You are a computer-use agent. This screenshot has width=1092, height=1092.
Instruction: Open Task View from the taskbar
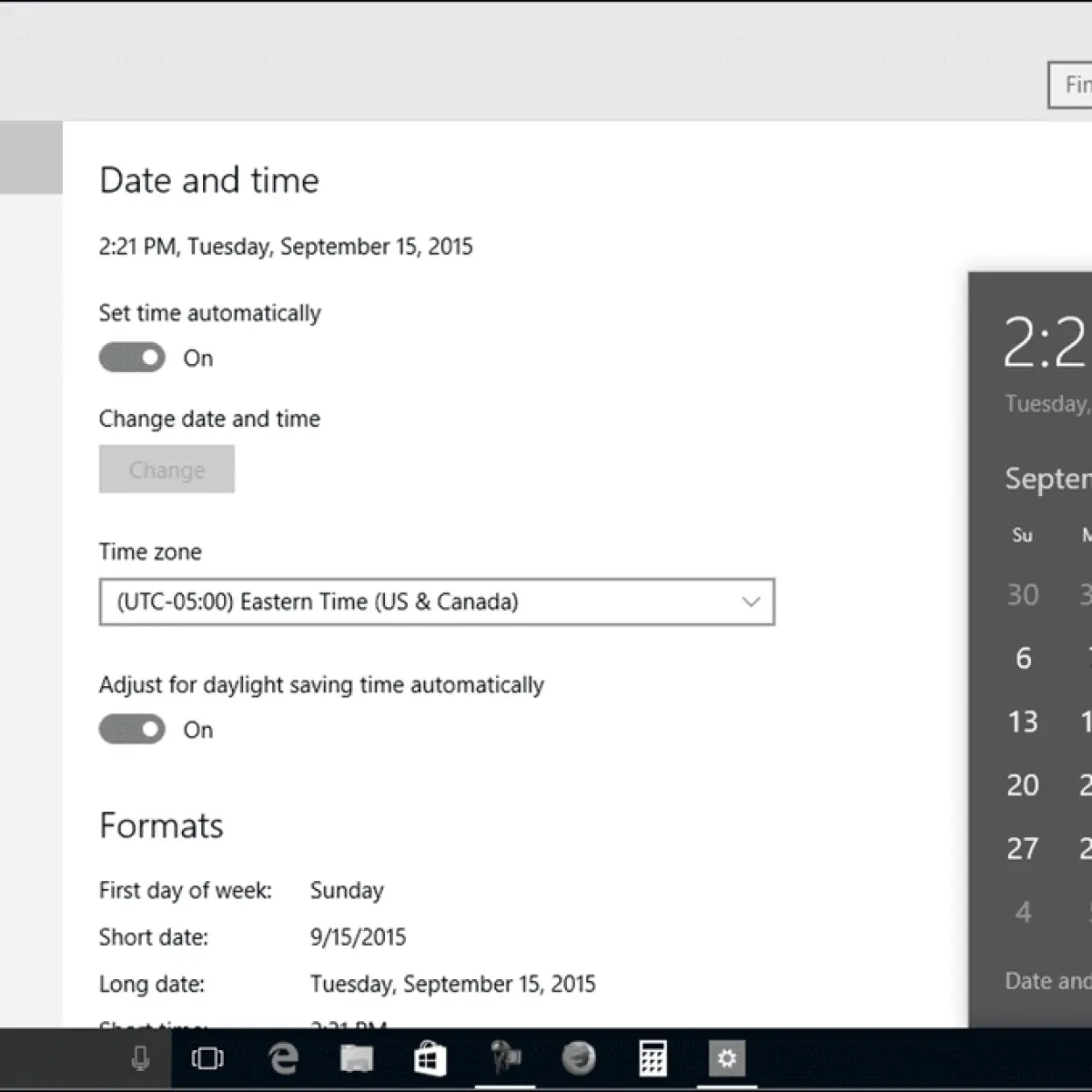[x=207, y=1058]
